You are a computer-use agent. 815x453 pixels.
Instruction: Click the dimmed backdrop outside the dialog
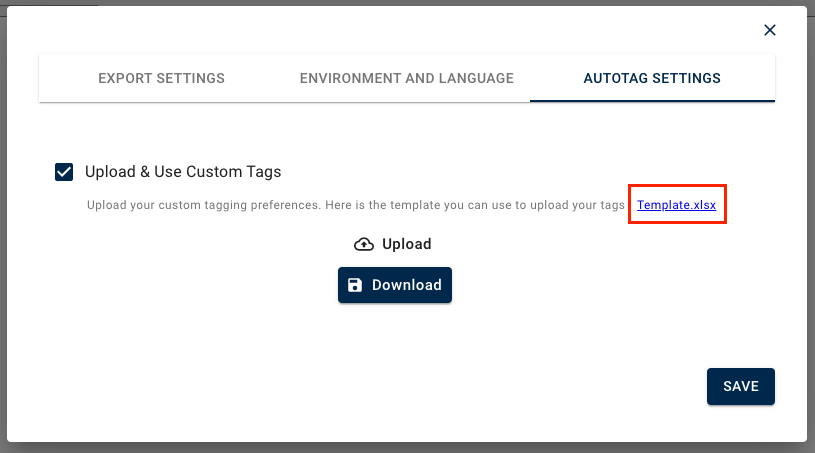coord(400,447)
